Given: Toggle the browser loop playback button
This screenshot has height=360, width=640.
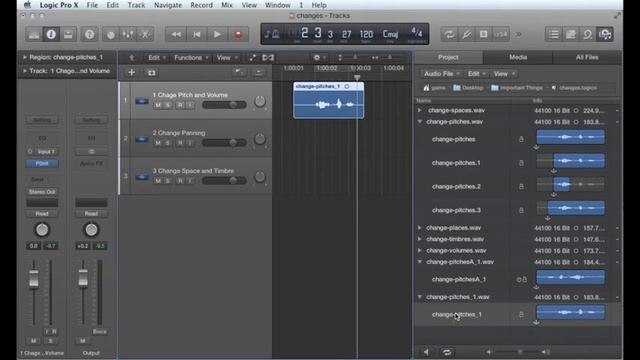Looking at the screenshot, I should tap(447, 352).
